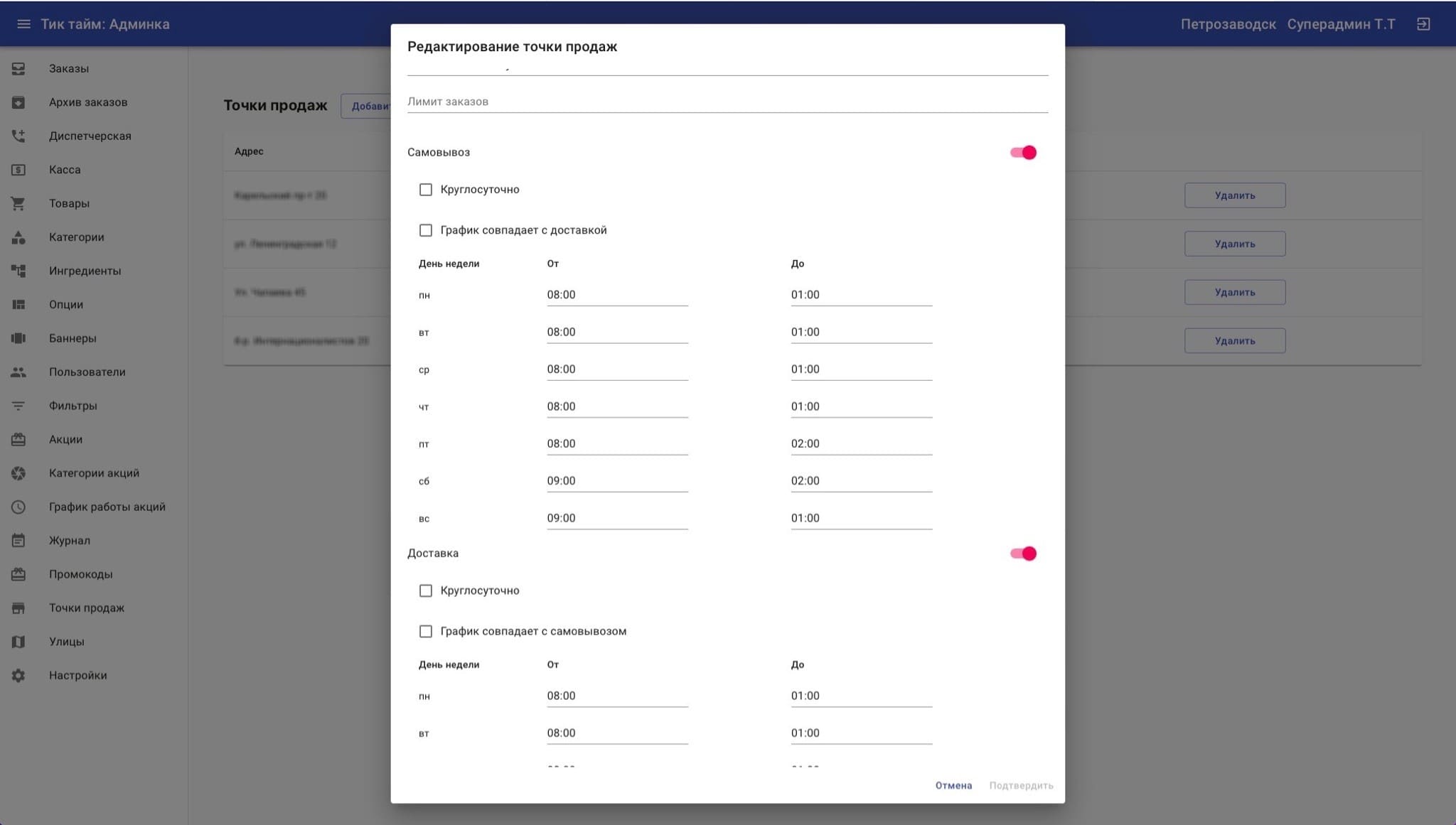Check 'График совпадает с доставкой' checkbox
This screenshot has height=825, width=1456.
click(426, 230)
